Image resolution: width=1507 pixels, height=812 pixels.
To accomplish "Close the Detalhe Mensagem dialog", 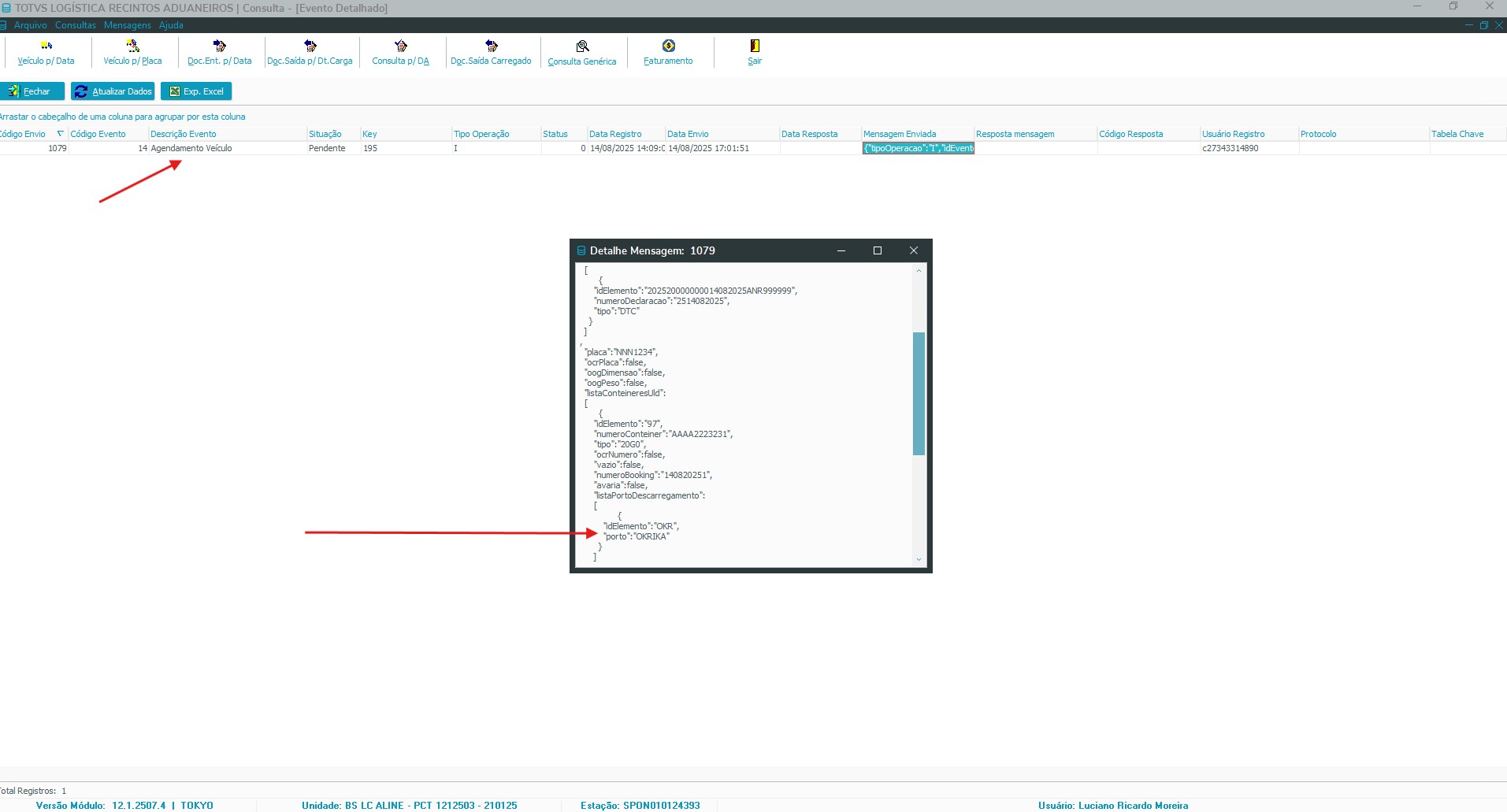I will [x=914, y=250].
